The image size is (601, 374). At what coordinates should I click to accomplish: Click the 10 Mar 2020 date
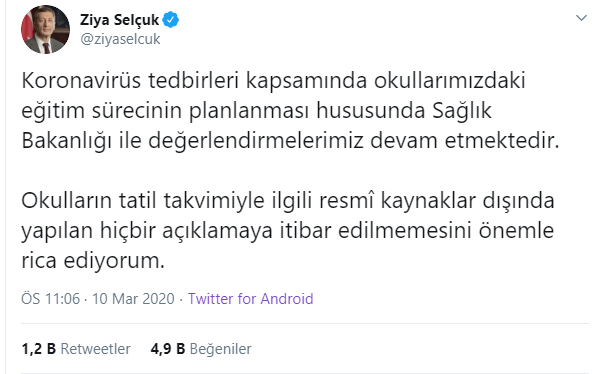click(x=133, y=299)
